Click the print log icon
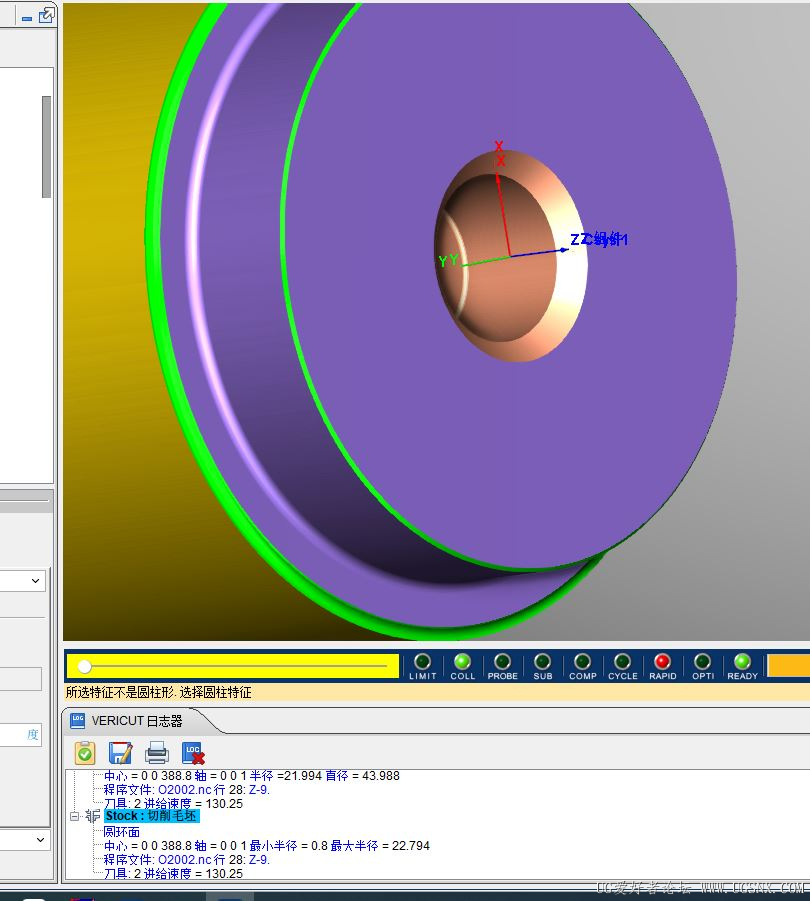810x901 pixels. click(x=157, y=753)
